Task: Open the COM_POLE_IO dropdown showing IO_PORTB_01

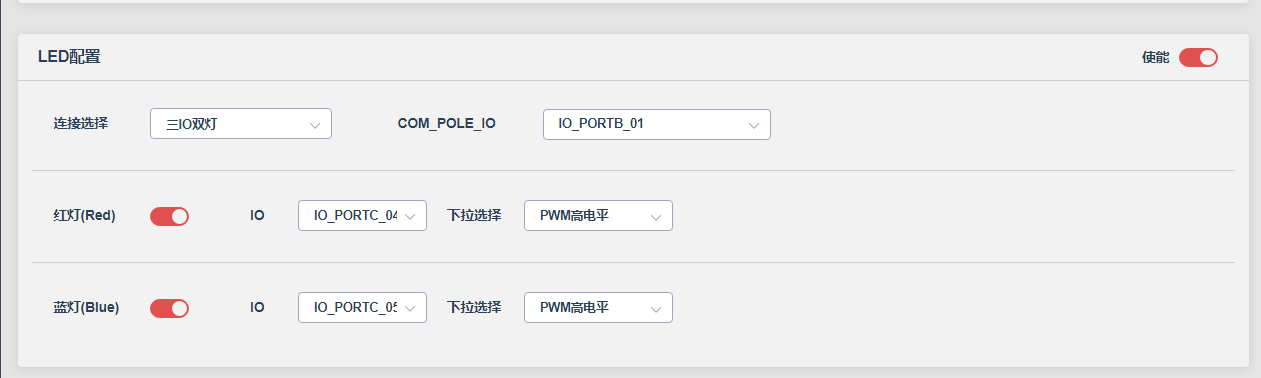Action: (x=657, y=124)
